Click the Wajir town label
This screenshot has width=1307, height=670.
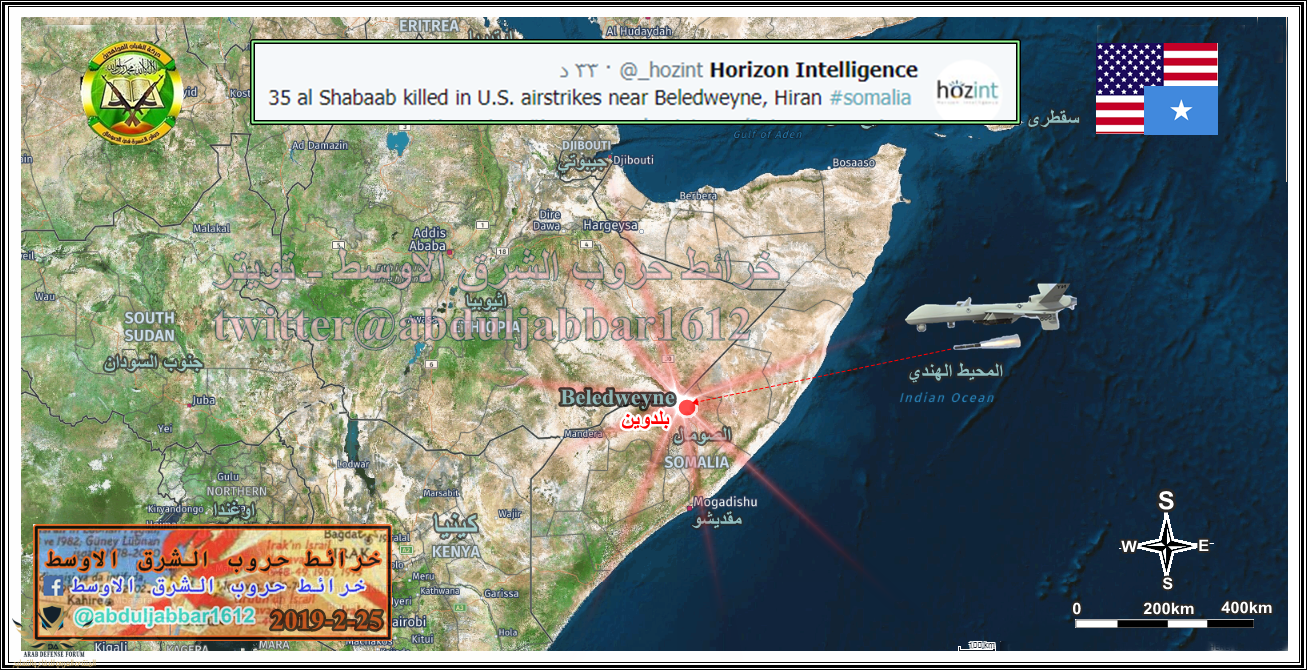(x=509, y=513)
